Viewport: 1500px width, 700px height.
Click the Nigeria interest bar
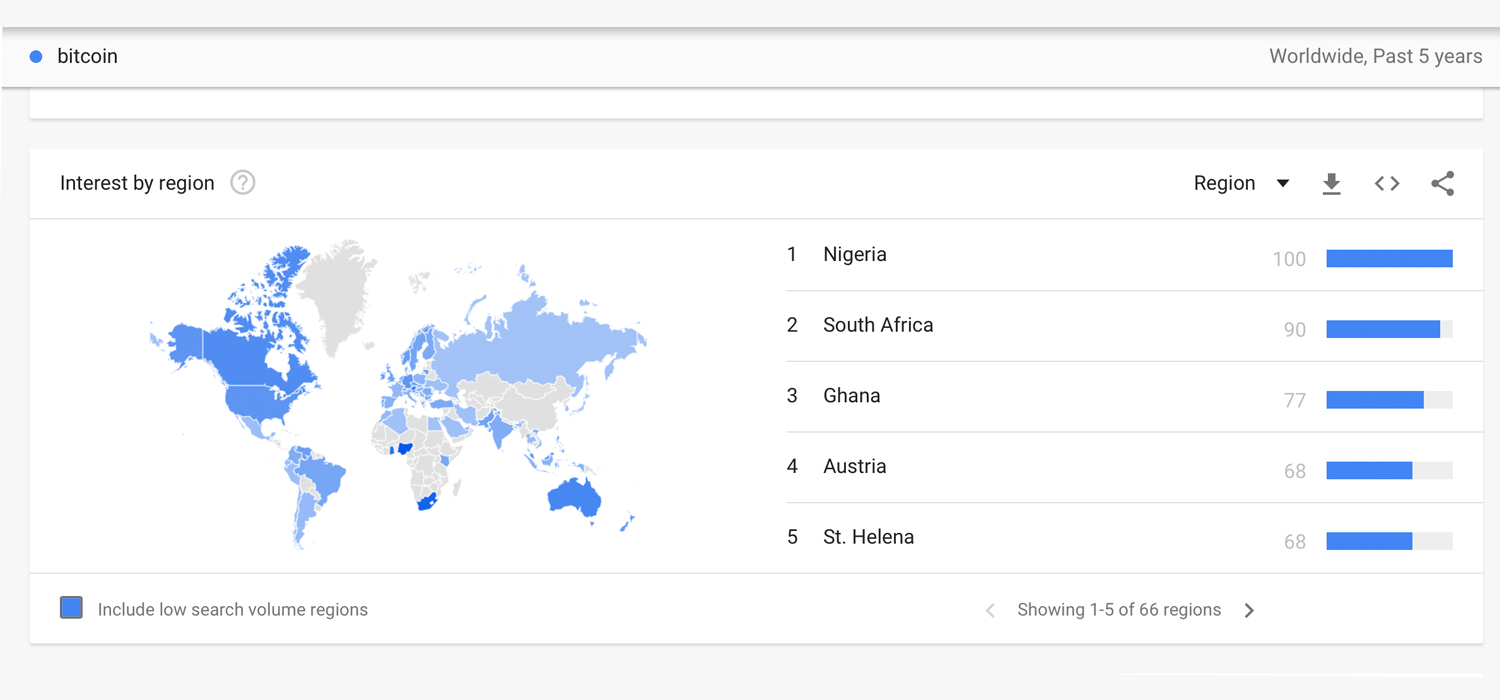tap(1389, 259)
